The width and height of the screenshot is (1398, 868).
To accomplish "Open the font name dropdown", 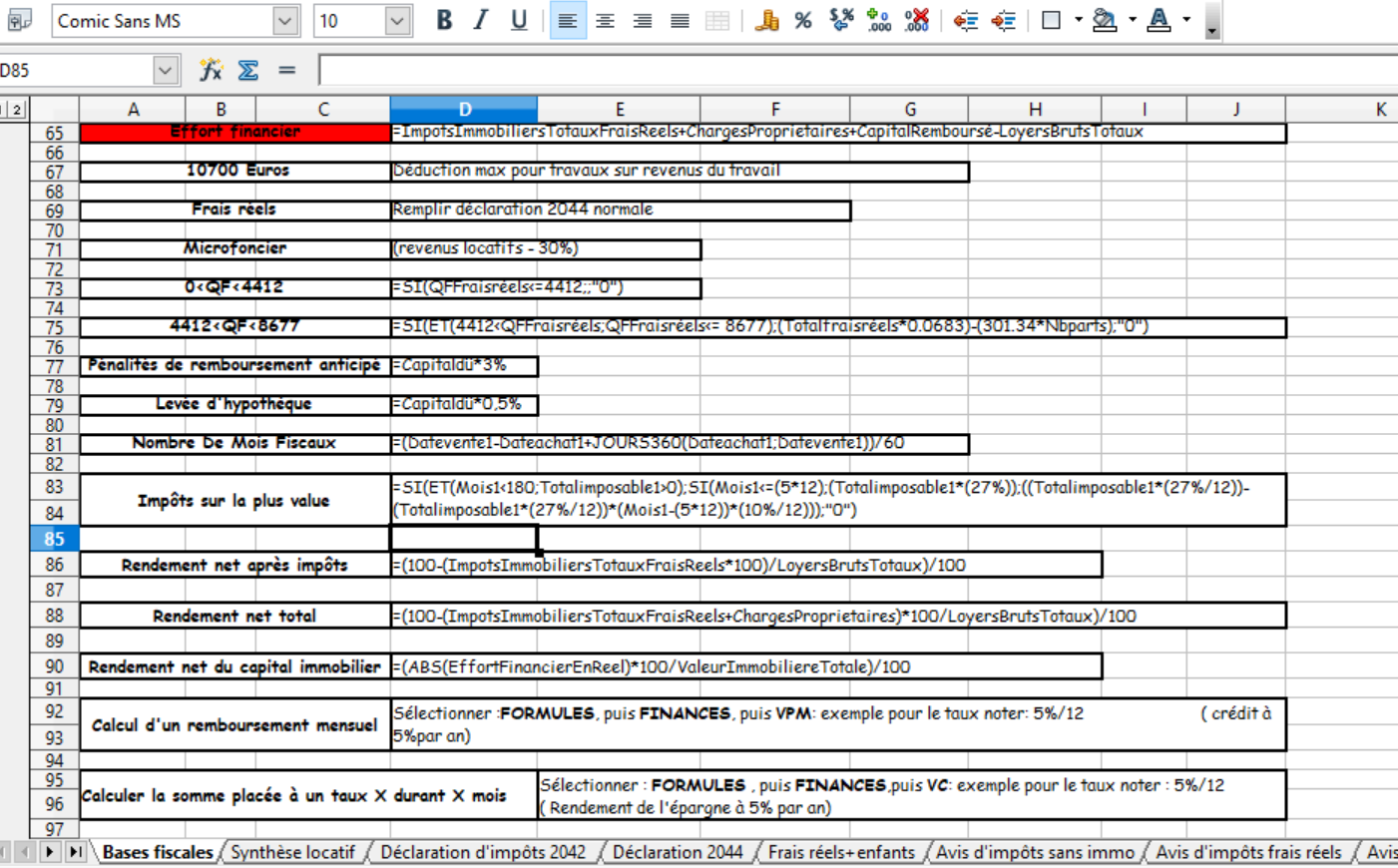I will pos(284,21).
